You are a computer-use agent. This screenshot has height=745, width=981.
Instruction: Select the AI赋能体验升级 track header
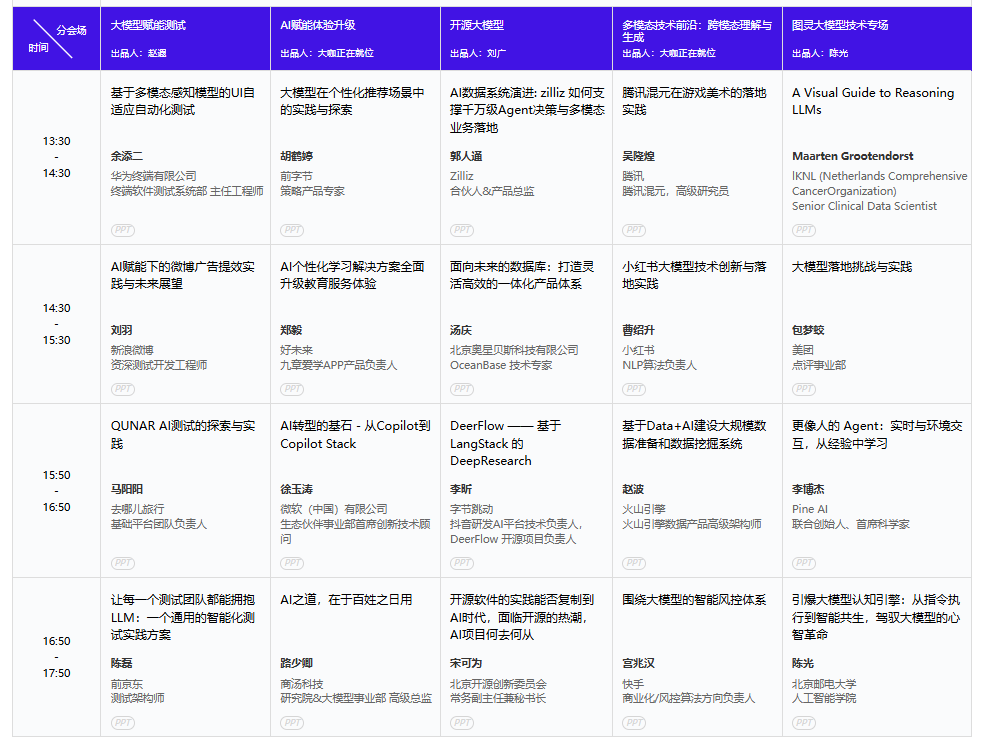click(x=318, y=25)
